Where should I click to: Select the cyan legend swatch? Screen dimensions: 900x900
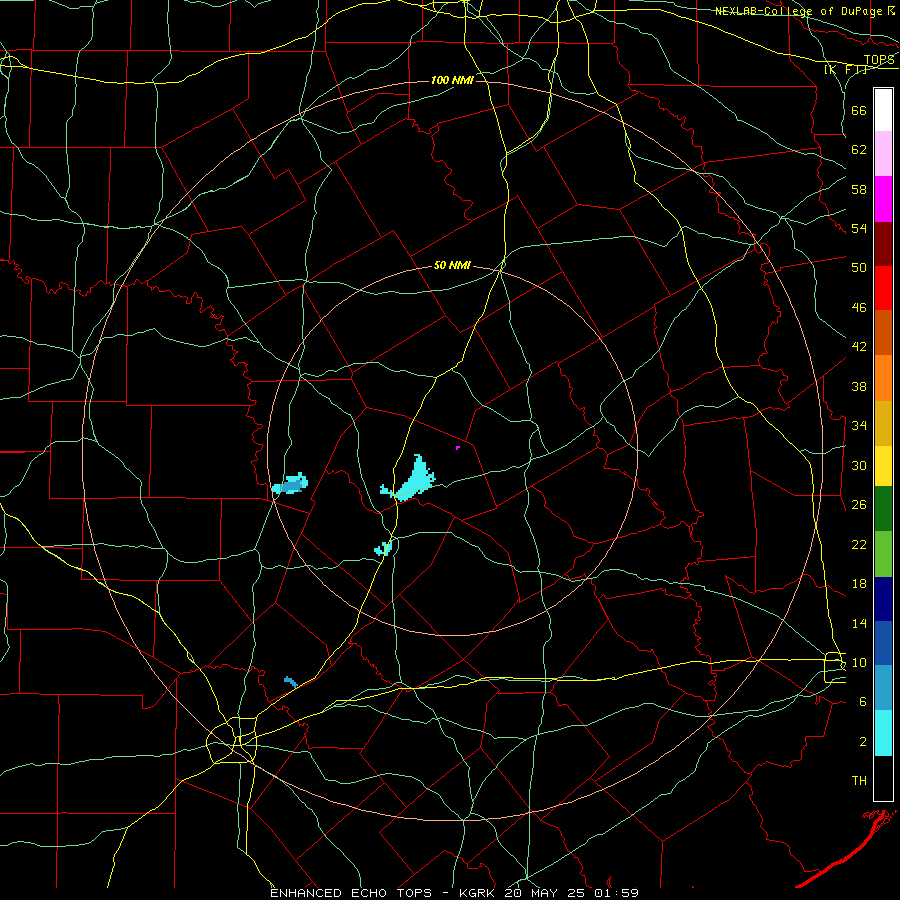883,733
